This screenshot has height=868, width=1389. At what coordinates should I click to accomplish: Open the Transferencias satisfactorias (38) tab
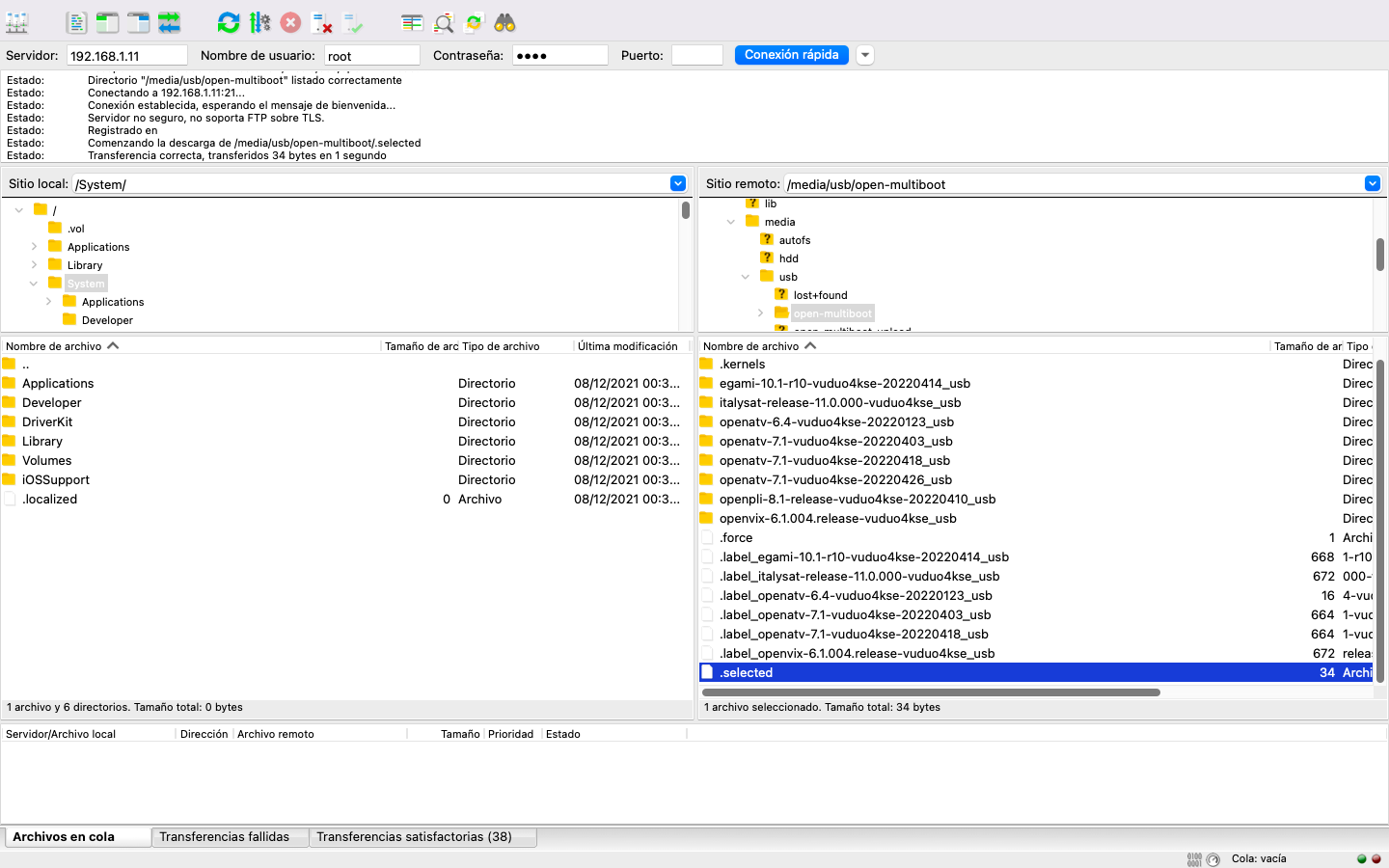[414, 837]
